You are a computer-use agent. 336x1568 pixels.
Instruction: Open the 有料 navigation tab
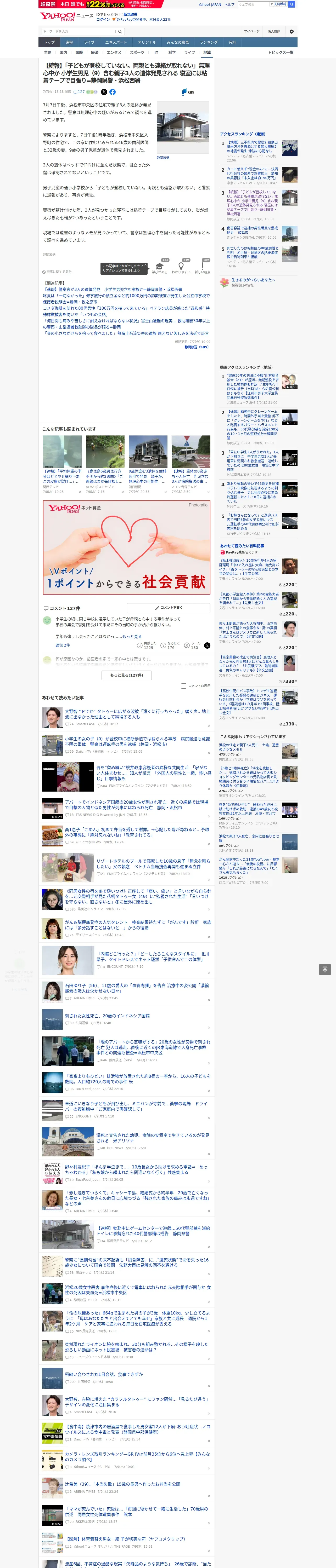pos(232,43)
